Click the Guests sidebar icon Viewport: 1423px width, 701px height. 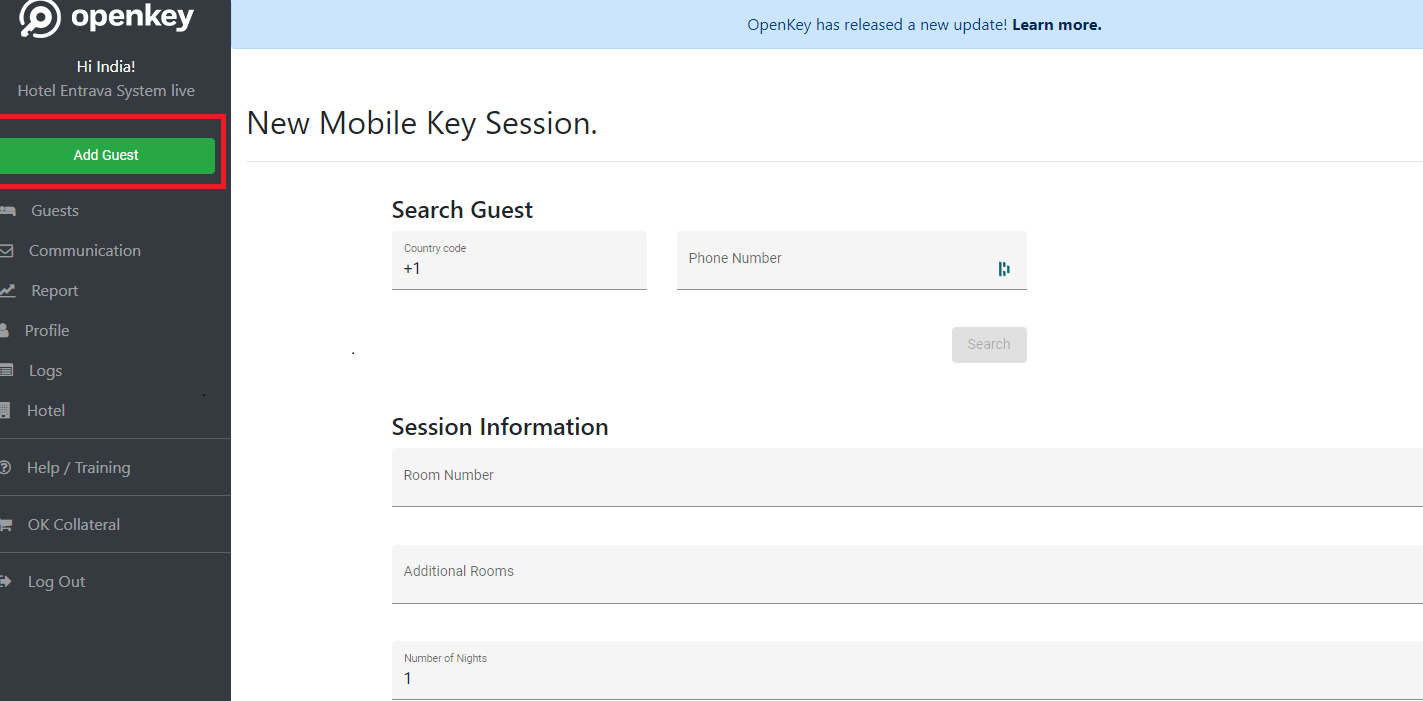(x=8, y=210)
